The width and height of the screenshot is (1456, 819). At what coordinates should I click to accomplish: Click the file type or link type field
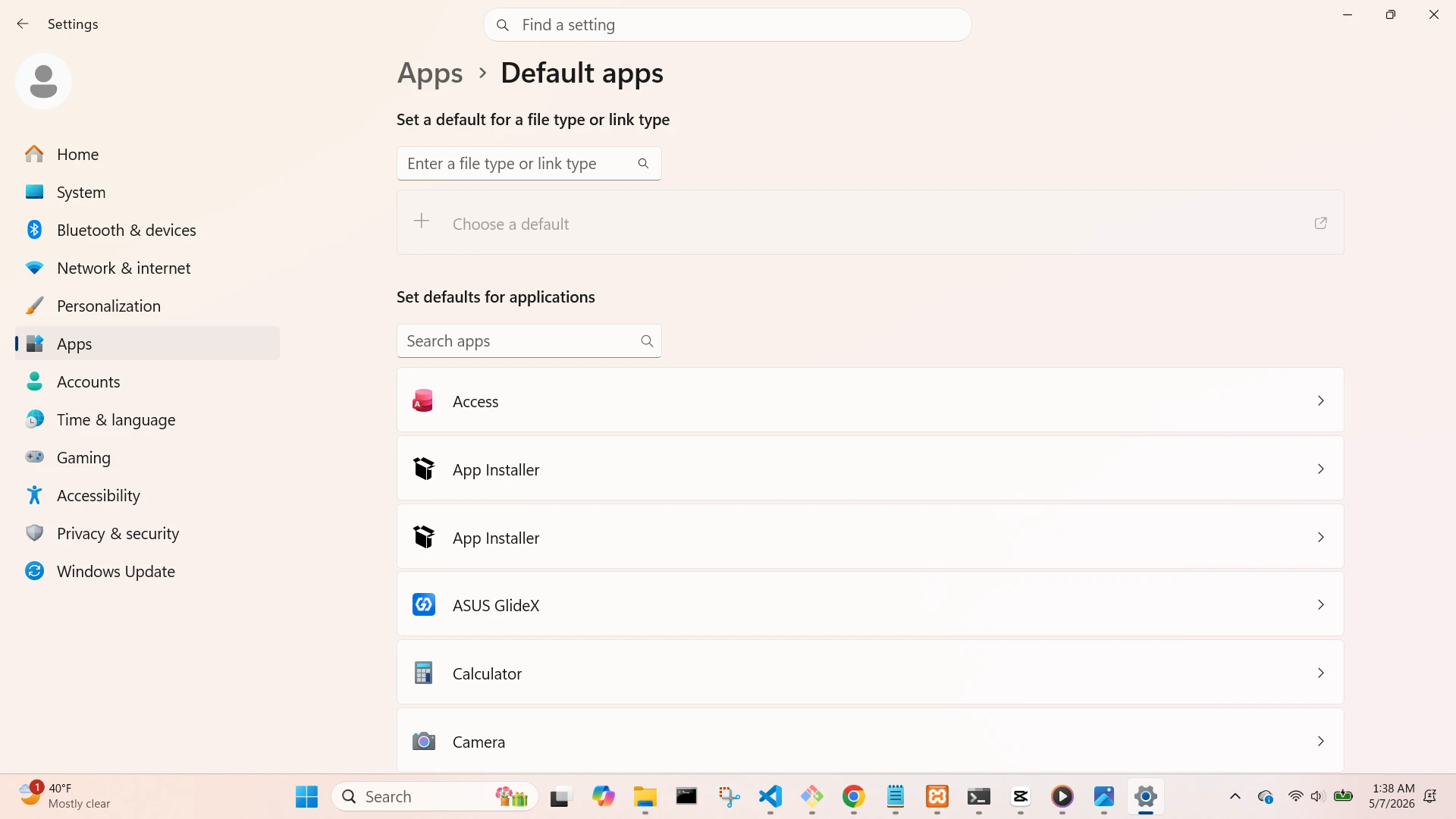(x=529, y=163)
